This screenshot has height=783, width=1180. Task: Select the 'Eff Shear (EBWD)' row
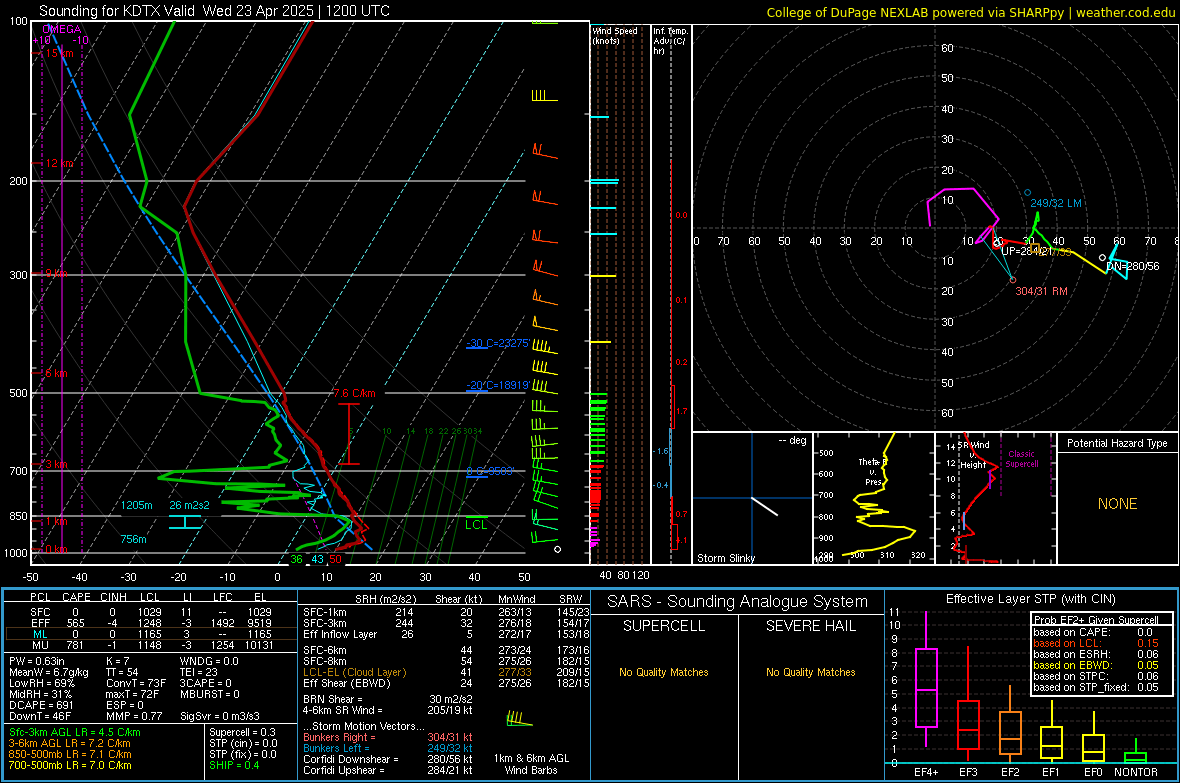446,683
